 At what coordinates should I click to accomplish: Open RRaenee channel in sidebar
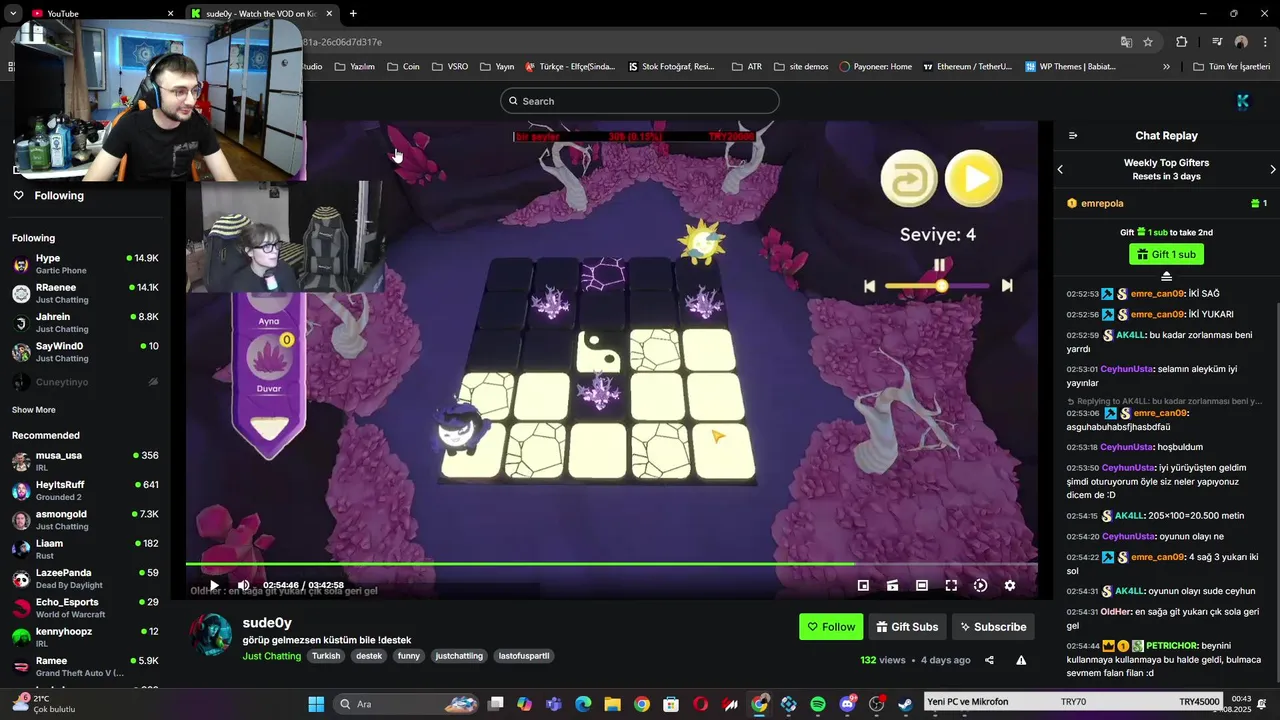pyautogui.click(x=85, y=293)
